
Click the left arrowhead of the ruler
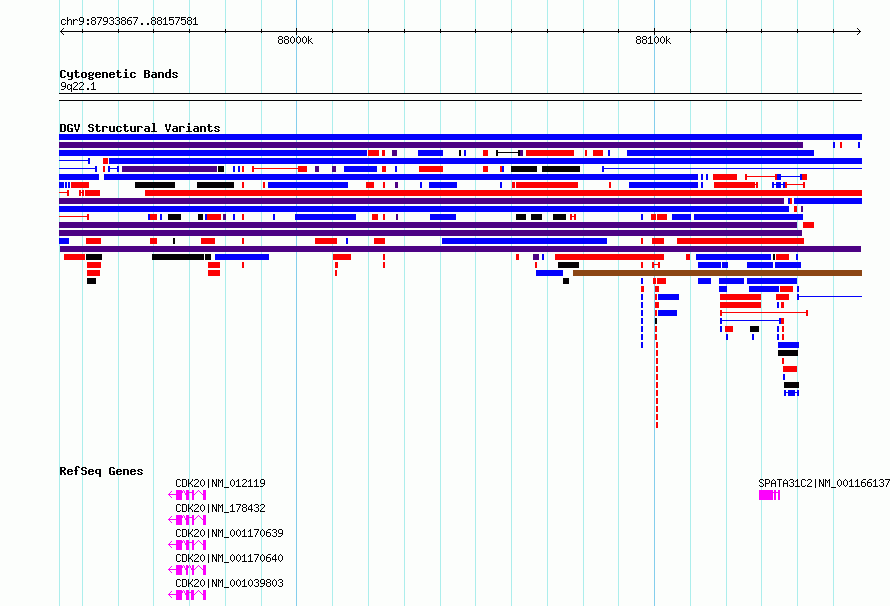click(x=62, y=32)
